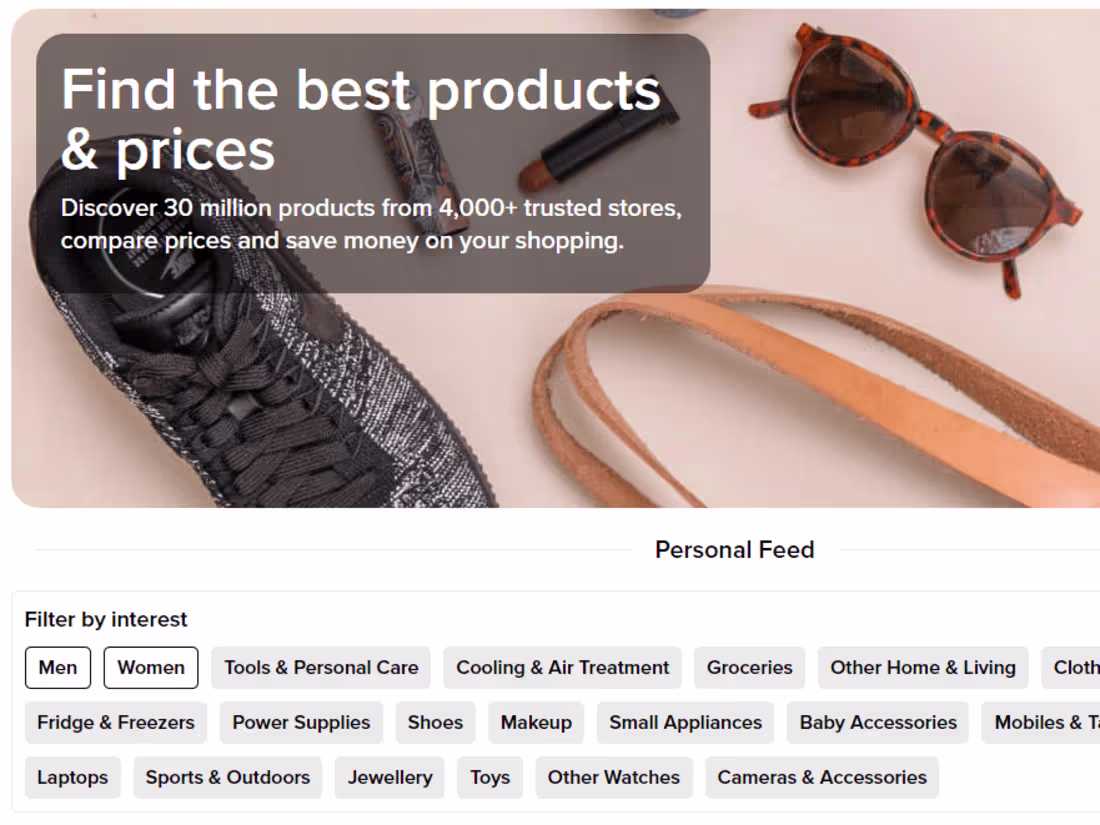
Task: Filter products by Shoes
Action: [434, 722]
